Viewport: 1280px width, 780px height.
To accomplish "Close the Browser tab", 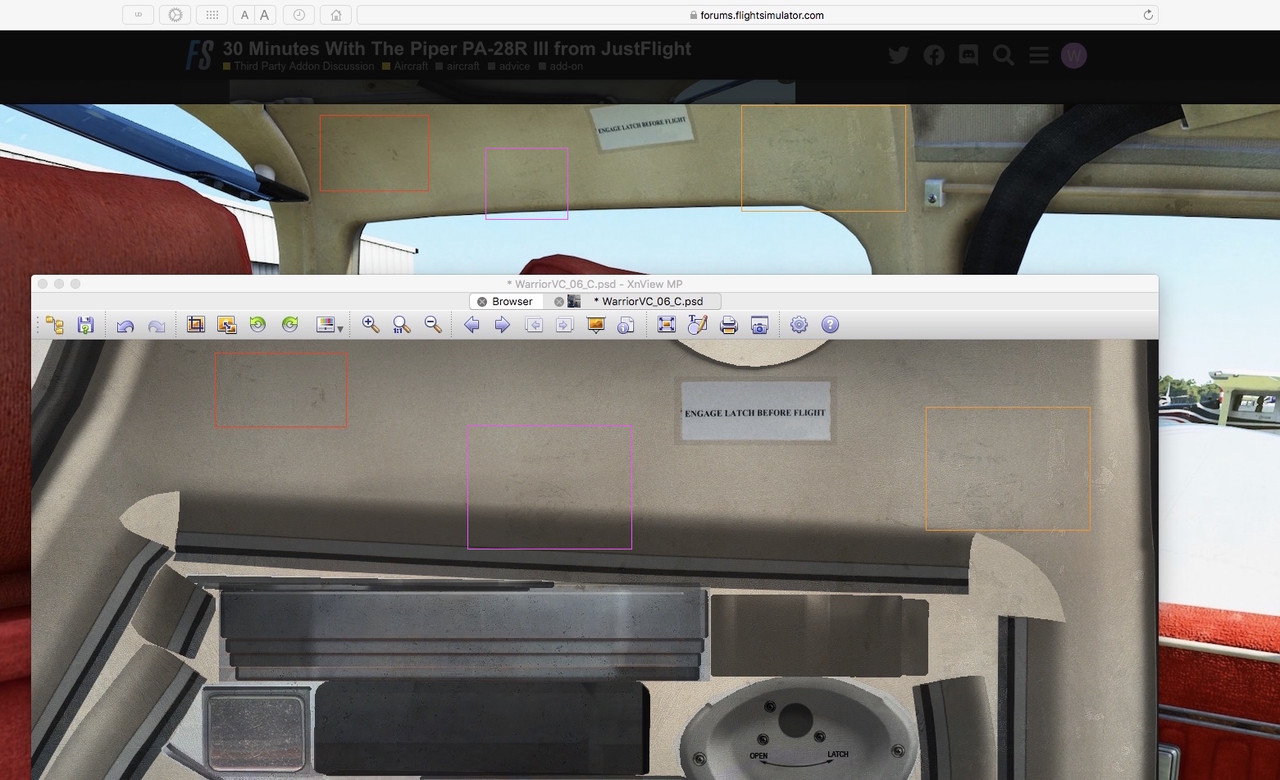I will [482, 301].
